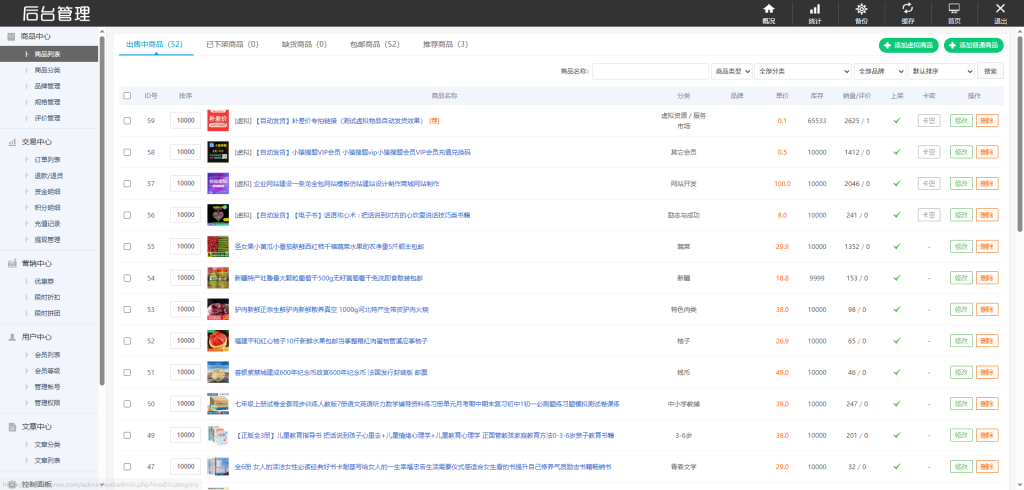This screenshot has width=1024, height=490.
Task: Click the green 上架 checkmark for product 59
Action: (x=897, y=120)
